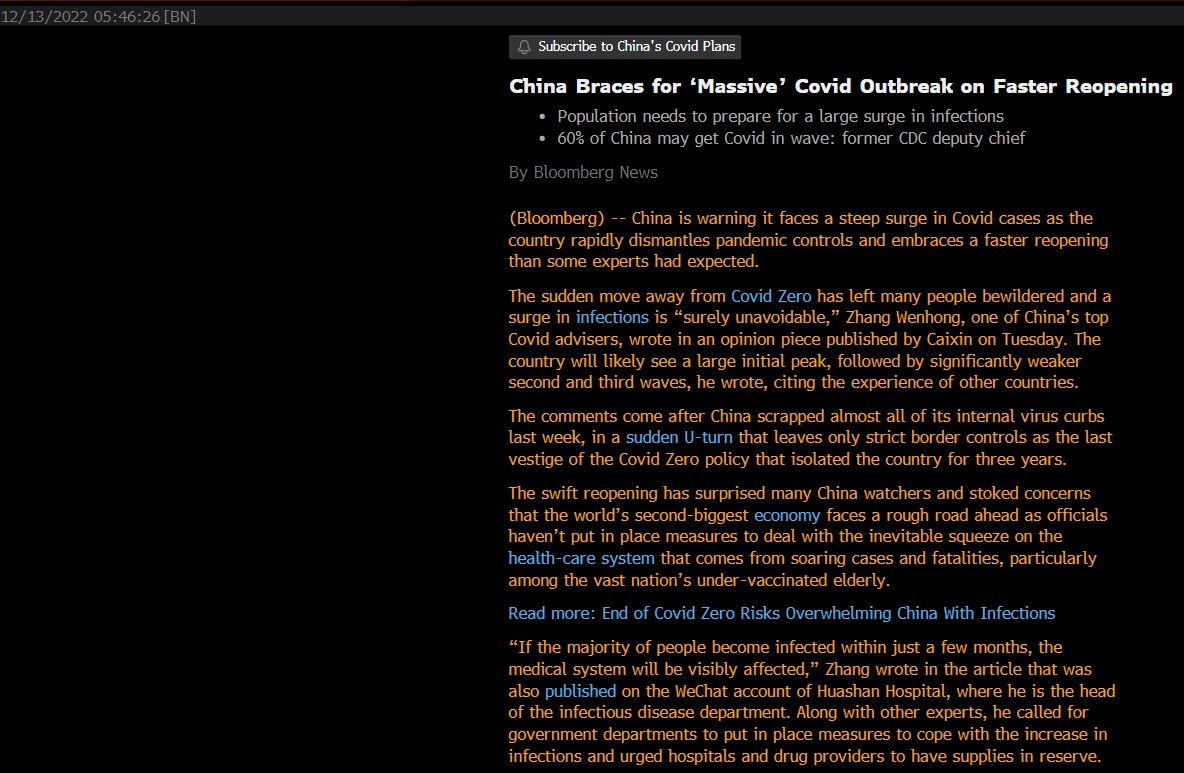1184x773 pixels.
Task: Subscribe to China's Covid Plans
Action: point(624,47)
